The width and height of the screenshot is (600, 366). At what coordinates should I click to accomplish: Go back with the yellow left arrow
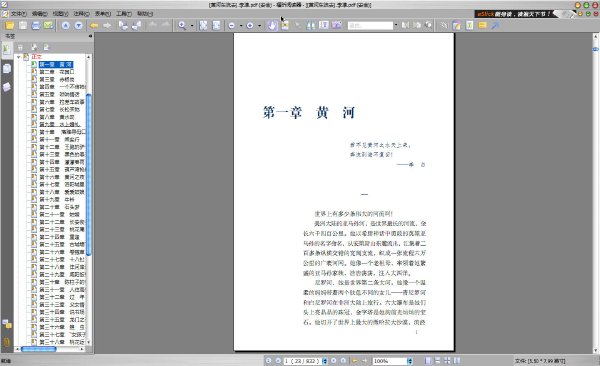coord(94,26)
